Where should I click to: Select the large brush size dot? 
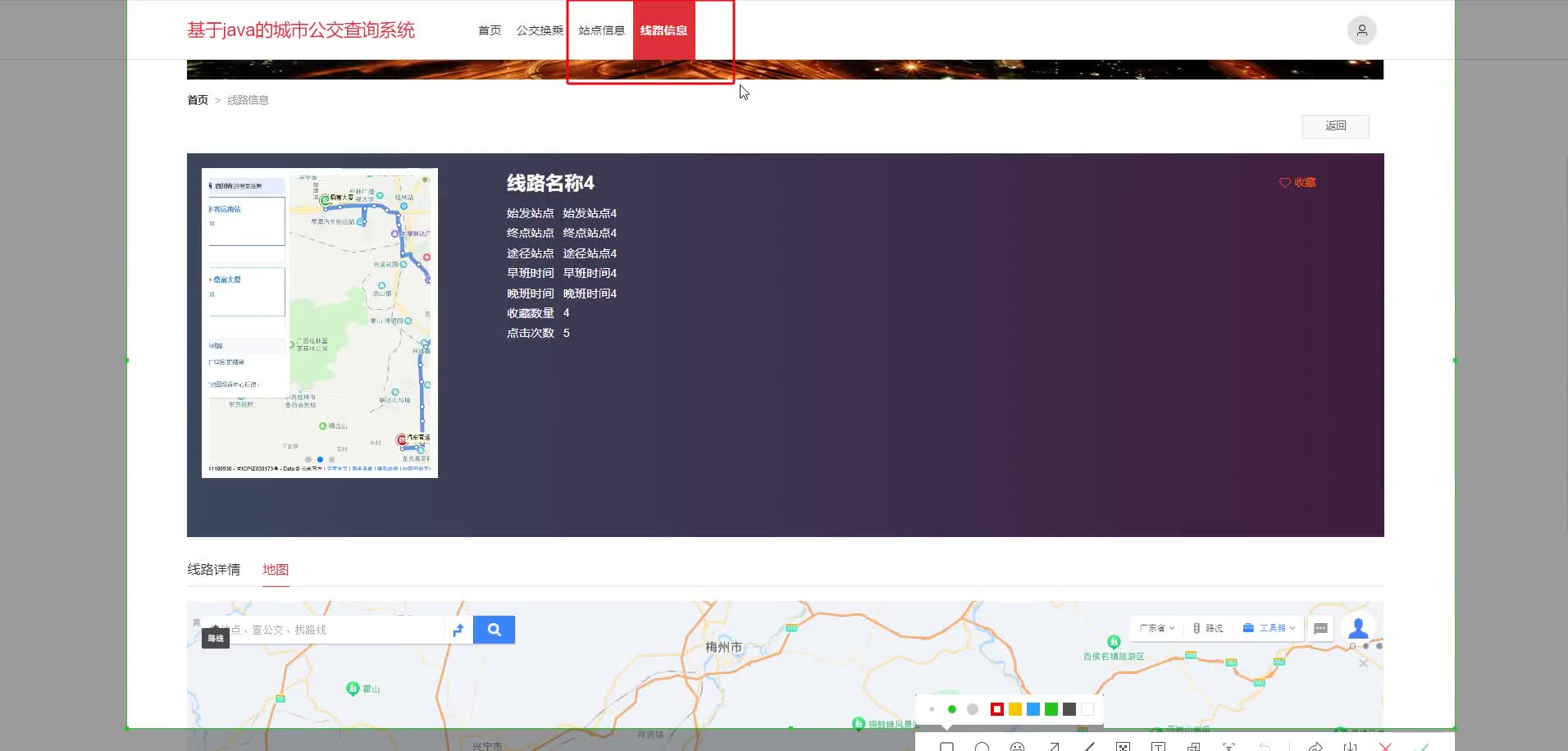[x=972, y=708]
